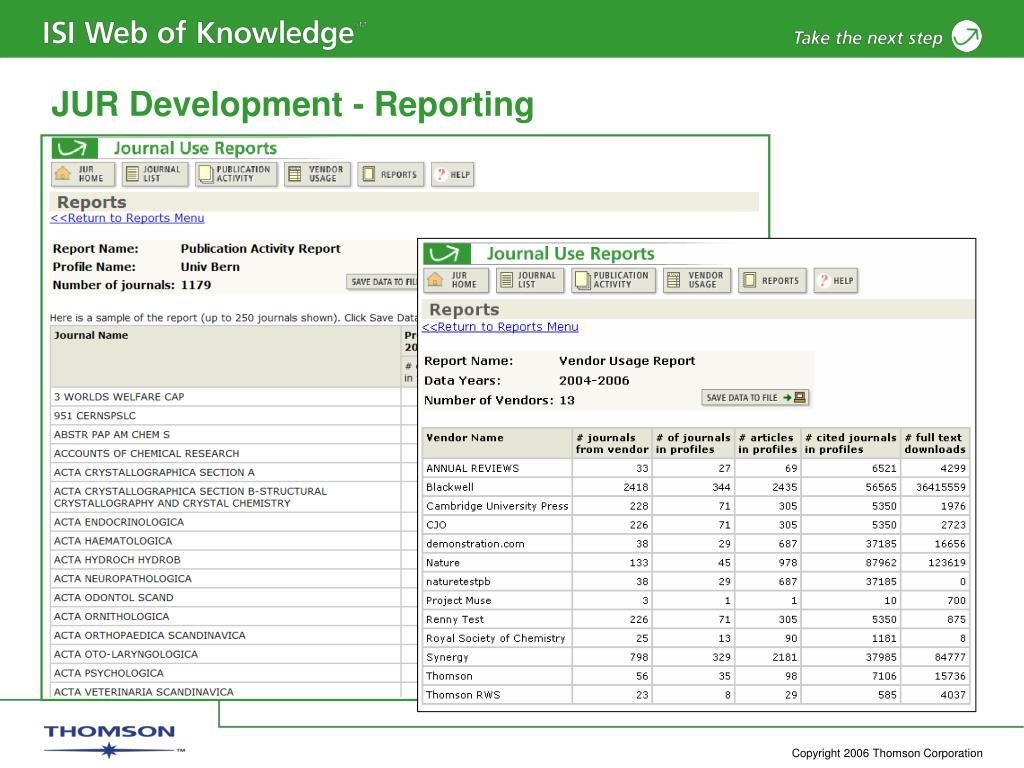Screen dimensions: 1024x768
Task: Open Journal List in front window toolbar
Action: [x=530, y=281]
